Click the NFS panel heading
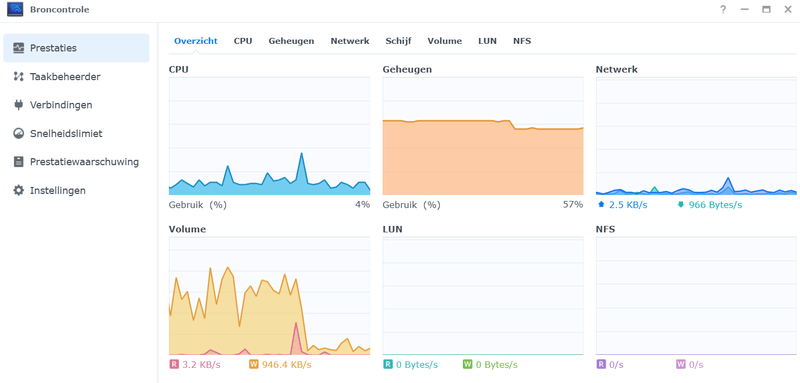800x383 pixels. [x=606, y=229]
